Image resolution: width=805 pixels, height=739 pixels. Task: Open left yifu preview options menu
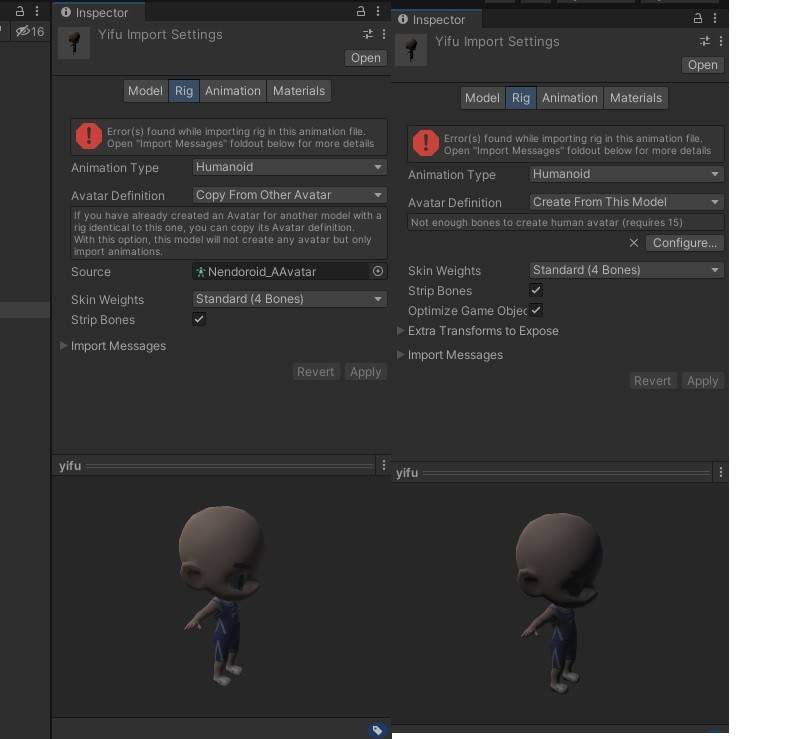pos(384,465)
